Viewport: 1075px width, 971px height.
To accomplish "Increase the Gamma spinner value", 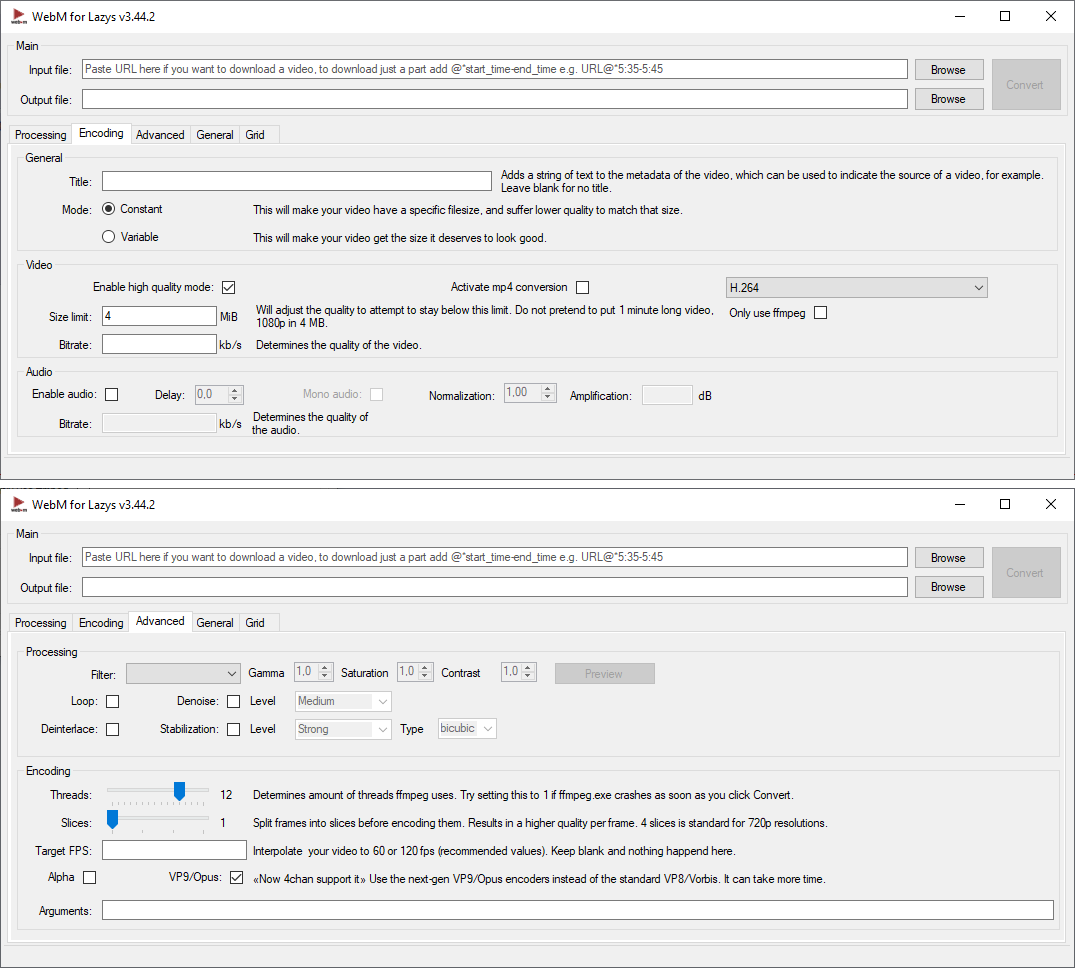I will tap(325, 668).
